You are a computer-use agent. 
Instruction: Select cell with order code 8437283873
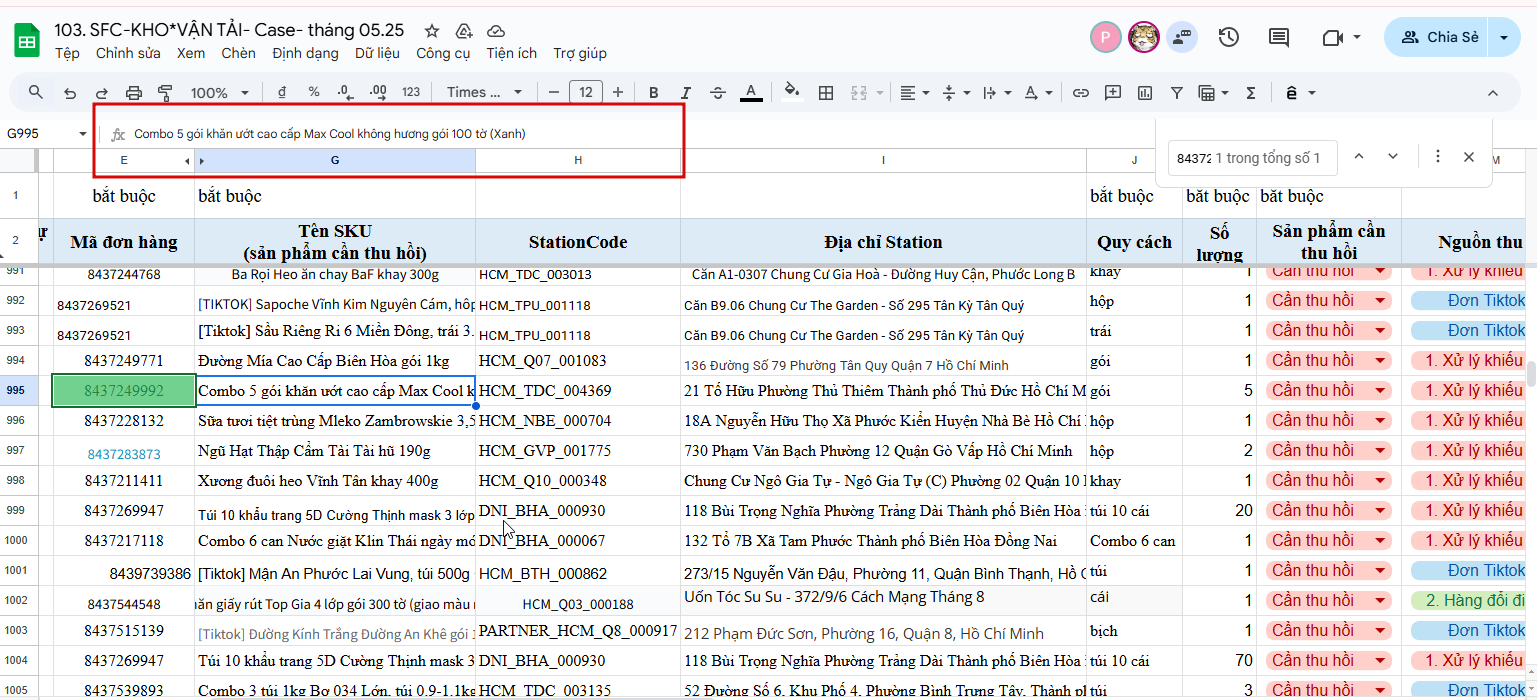(124, 453)
